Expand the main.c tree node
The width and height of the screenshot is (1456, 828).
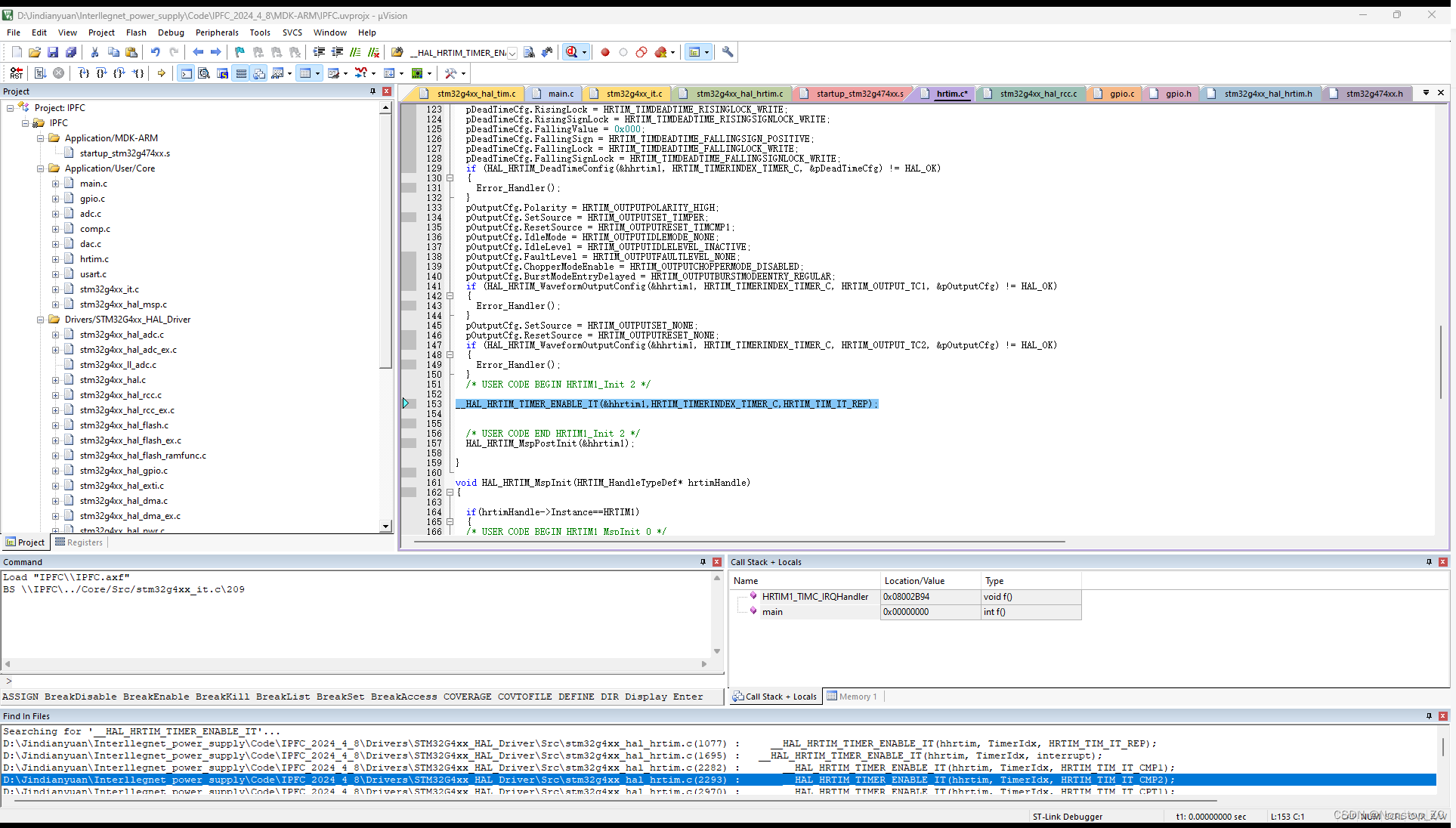[55, 184]
